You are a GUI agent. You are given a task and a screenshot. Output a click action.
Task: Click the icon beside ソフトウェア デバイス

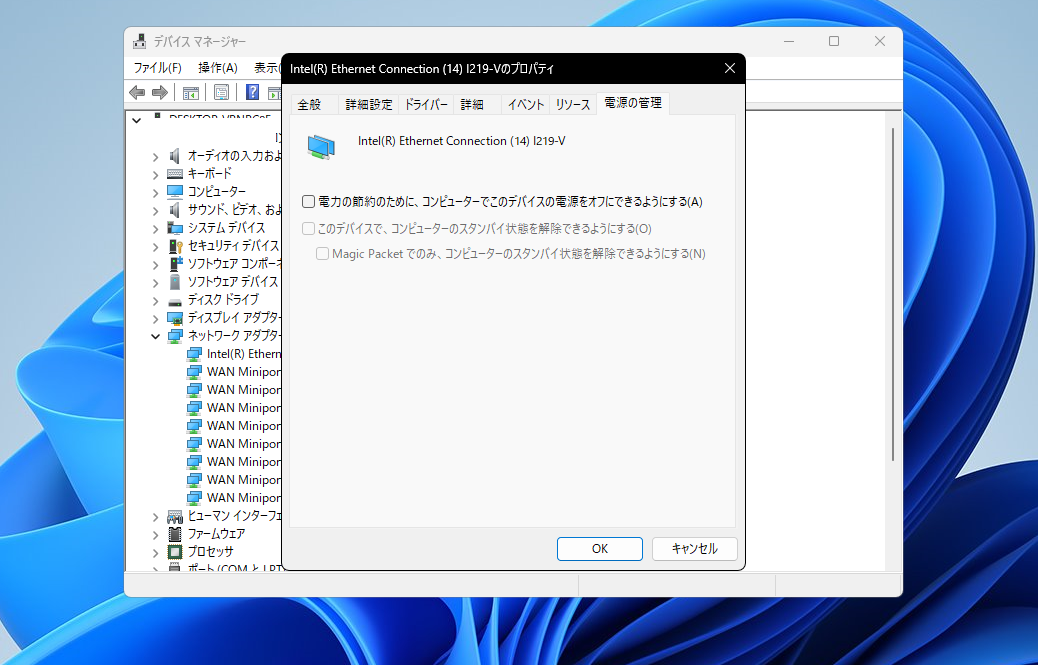(x=175, y=282)
